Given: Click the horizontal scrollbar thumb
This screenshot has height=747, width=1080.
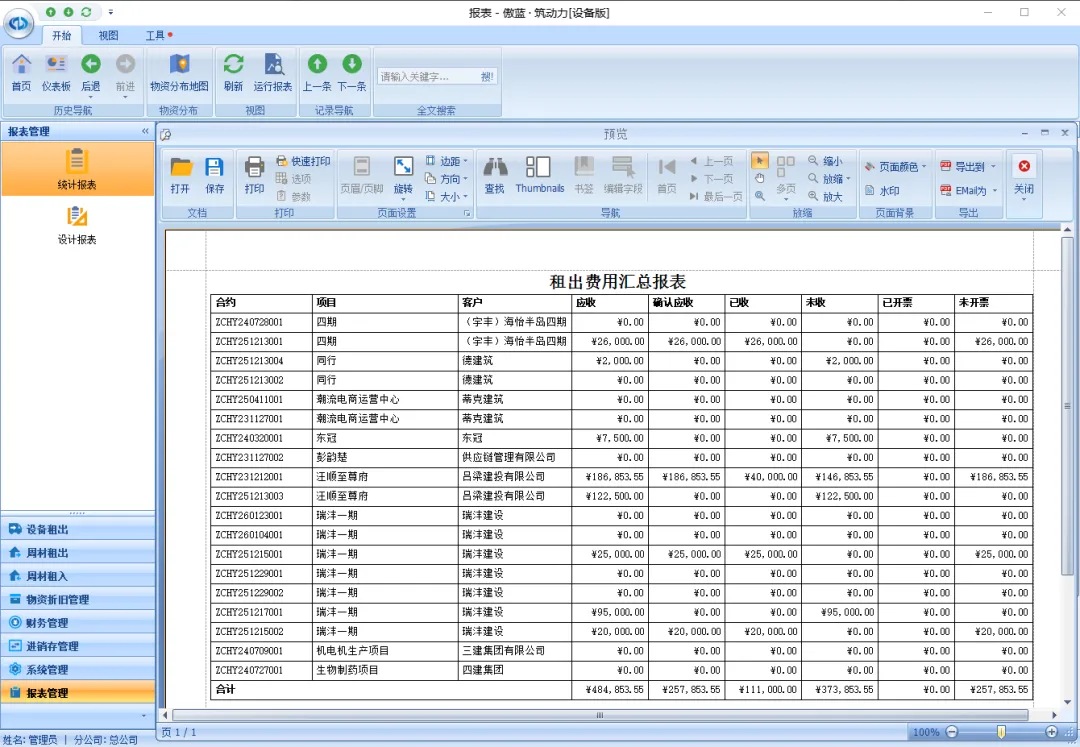Looking at the screenshot, I should [x=599, y=715].
